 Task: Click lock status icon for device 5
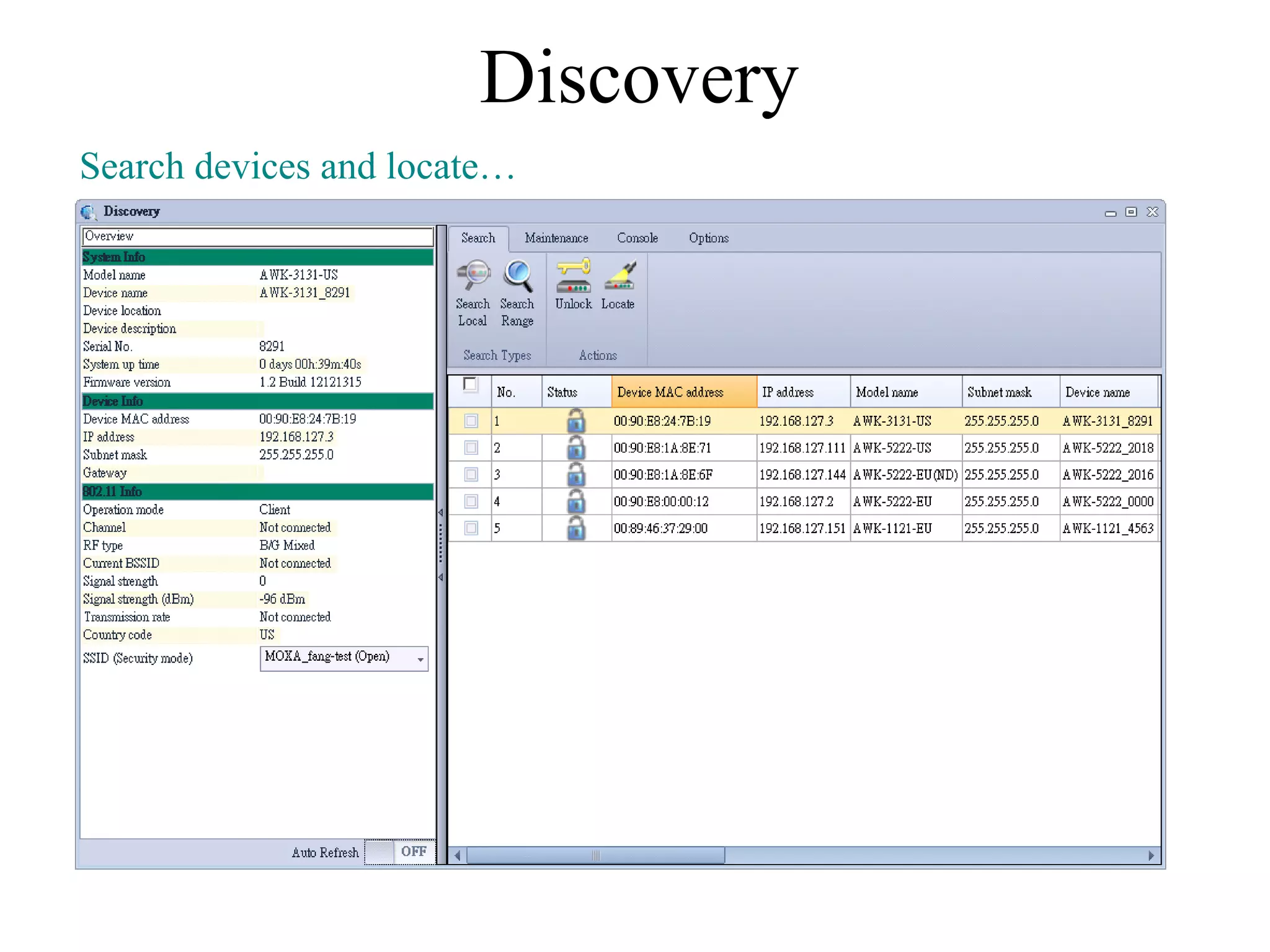coord(576,528)
